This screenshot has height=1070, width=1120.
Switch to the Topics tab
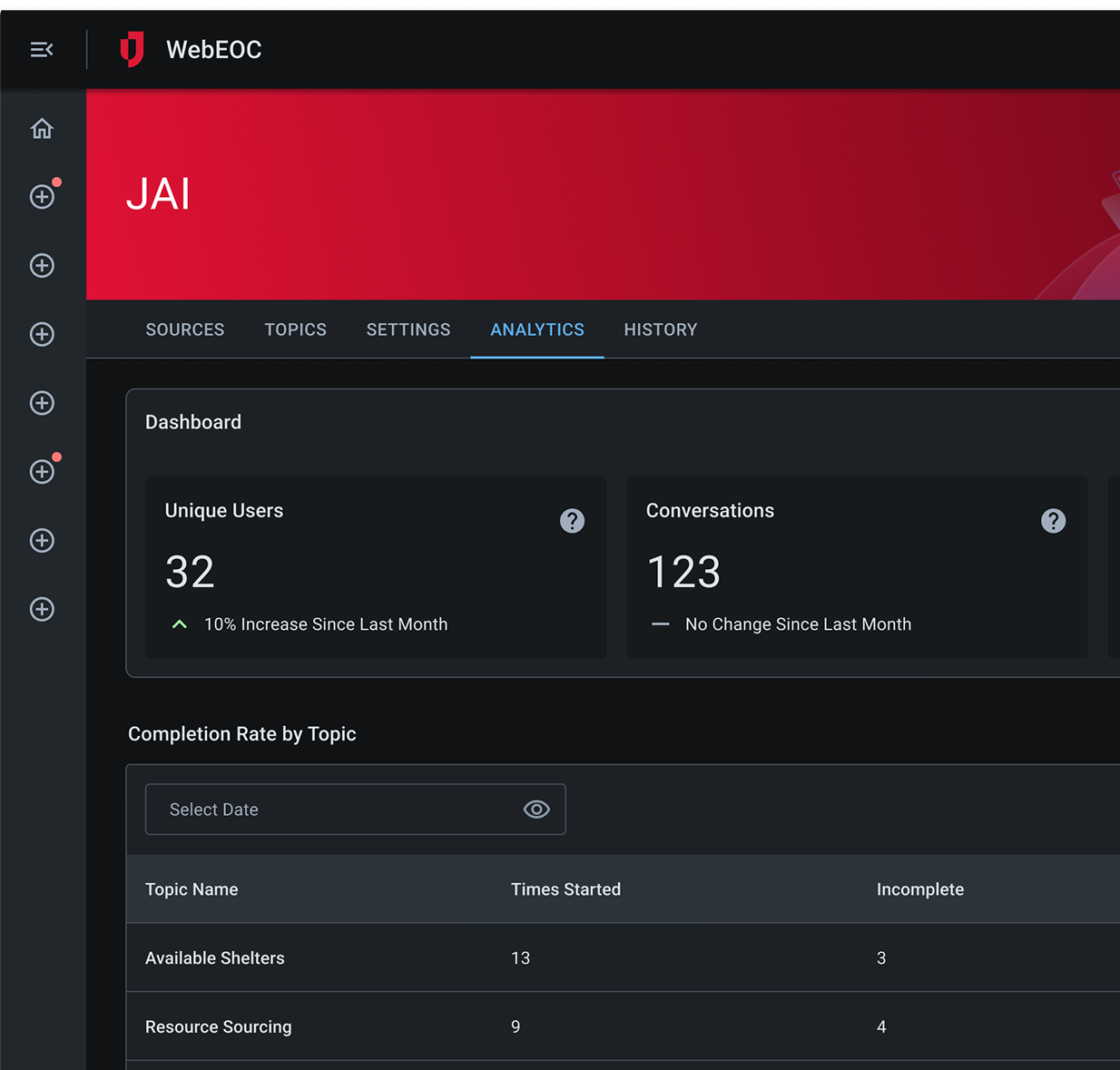[295, 329]
